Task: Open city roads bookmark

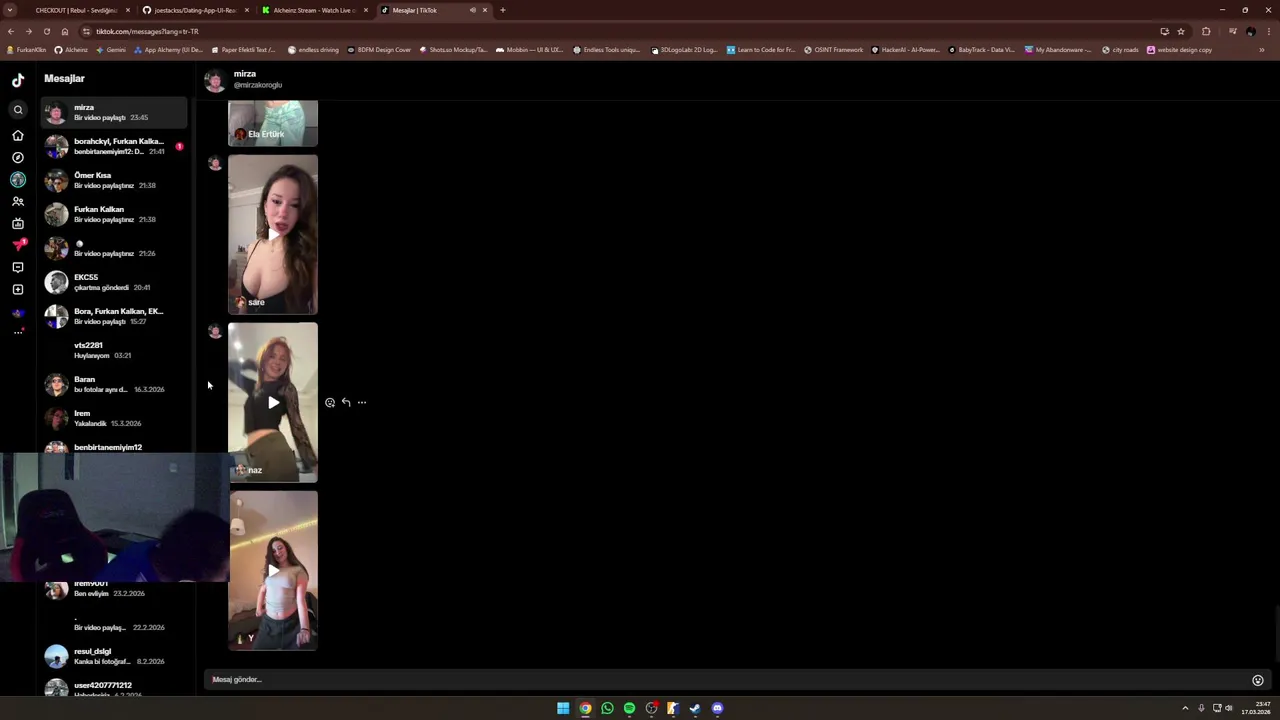Action: coord(1120,50)
